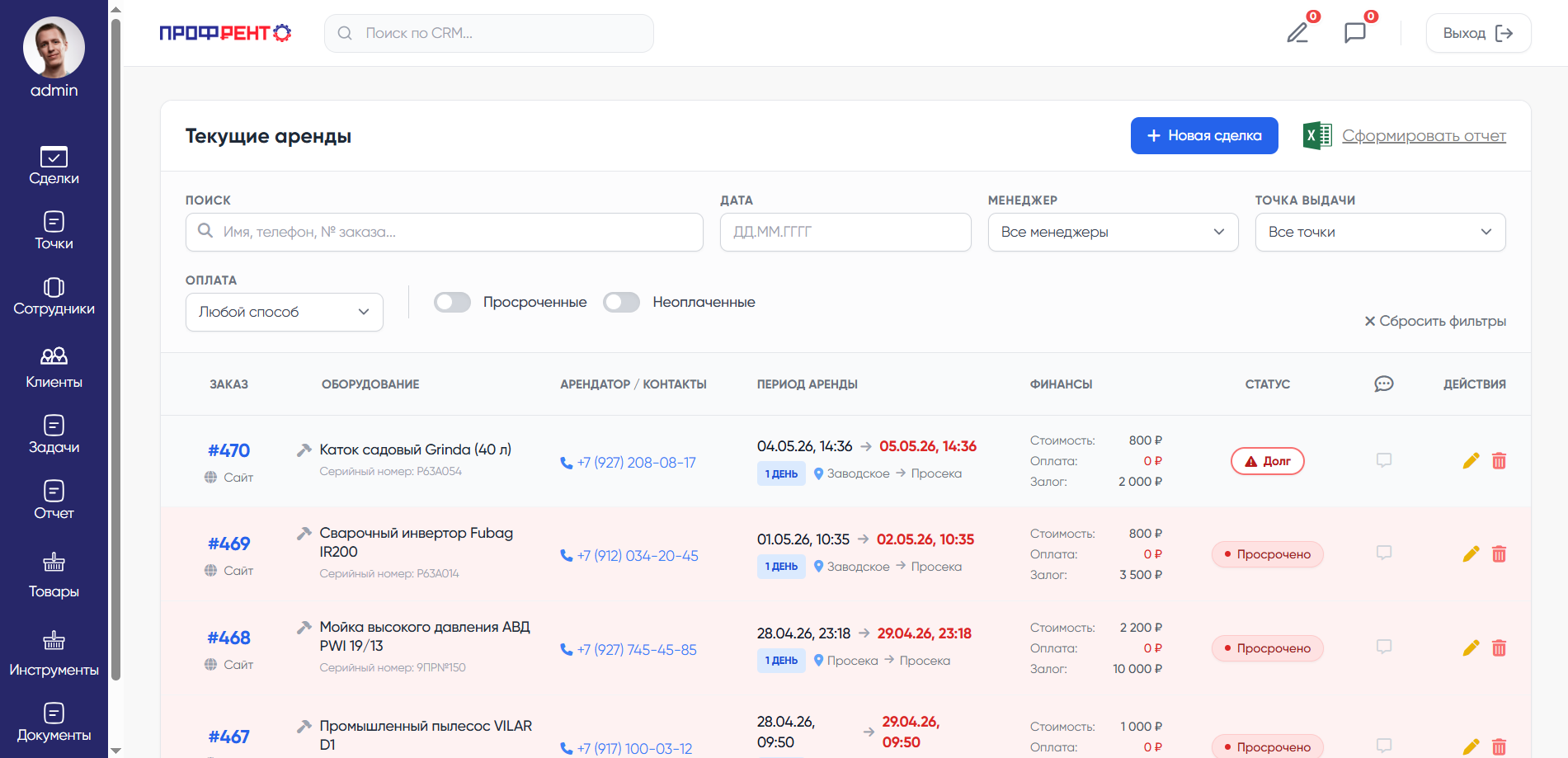Image resolution: width=1568 pixels, height=758 pixels.
Task: Click the ПРОФРЕНТ logo
Action: click(x=225, y=33)
